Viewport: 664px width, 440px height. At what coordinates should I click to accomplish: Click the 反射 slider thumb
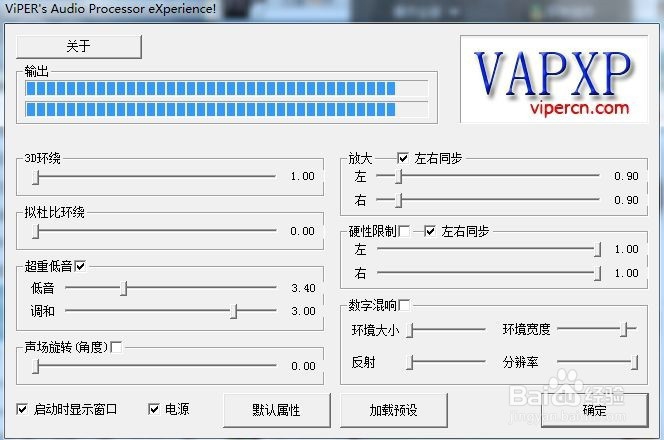click(409, 363)
